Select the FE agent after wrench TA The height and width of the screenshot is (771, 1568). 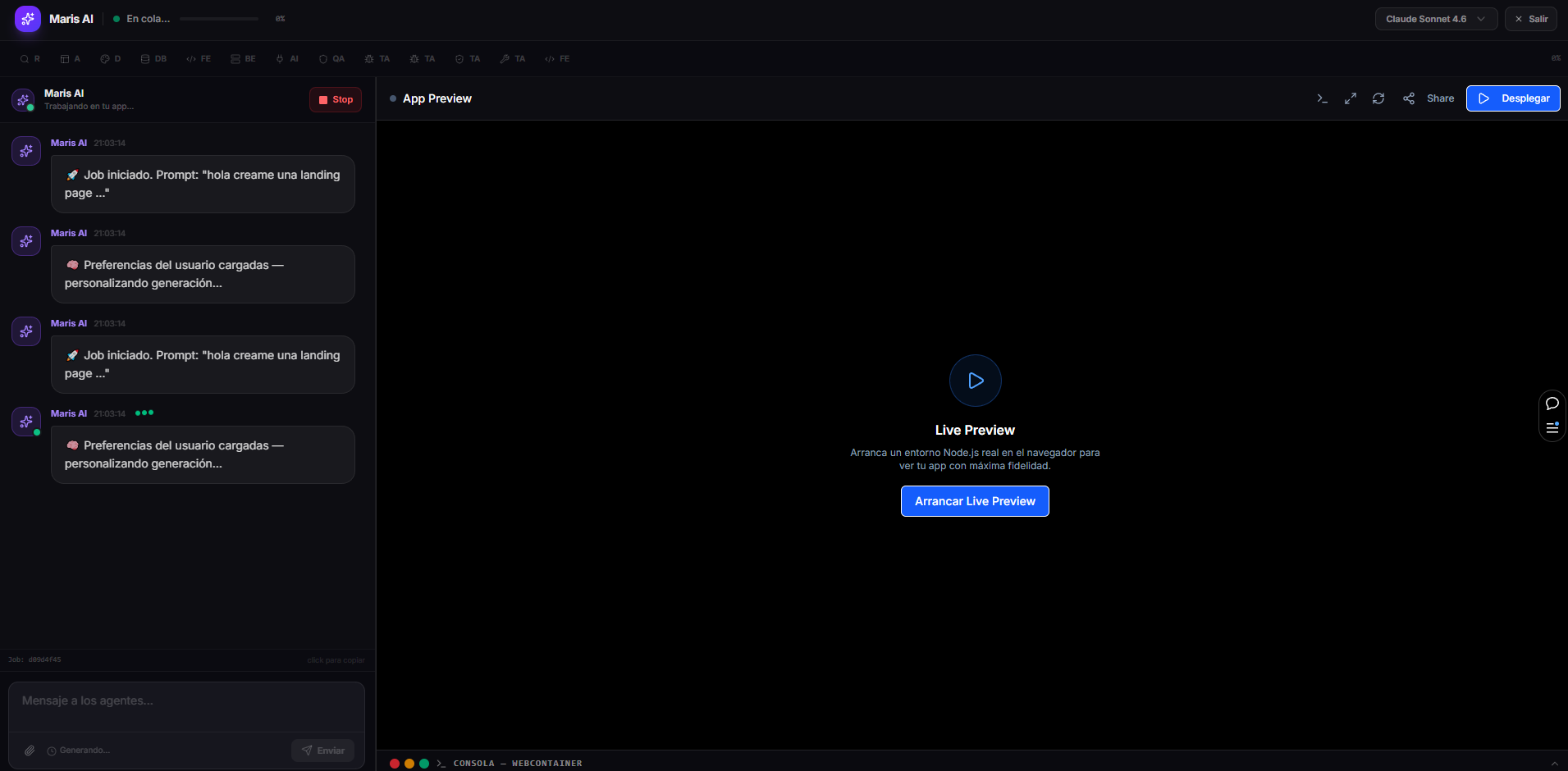click(x=557, y=59)
